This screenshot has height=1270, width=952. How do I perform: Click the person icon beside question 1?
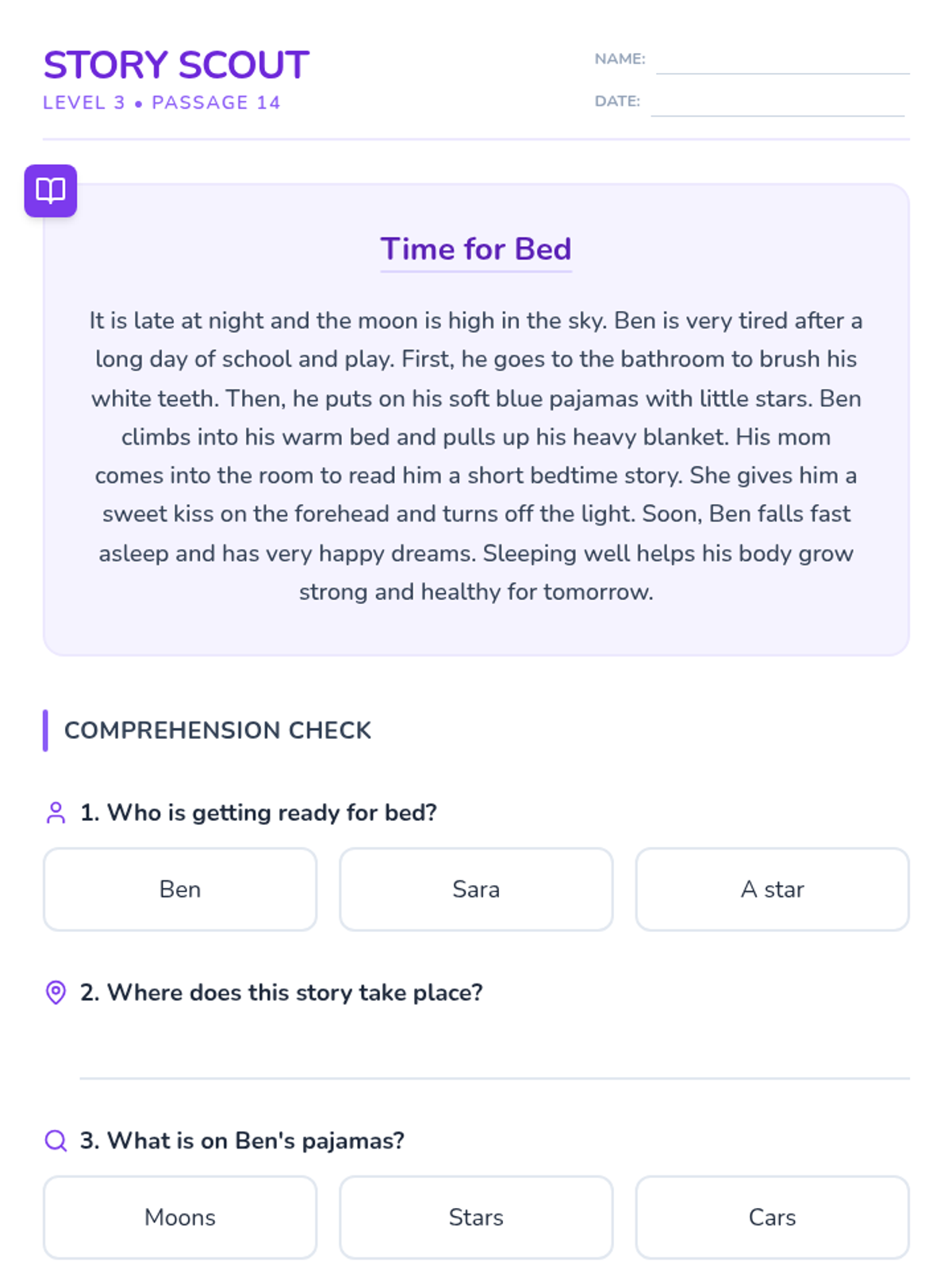tap(56, 813)
